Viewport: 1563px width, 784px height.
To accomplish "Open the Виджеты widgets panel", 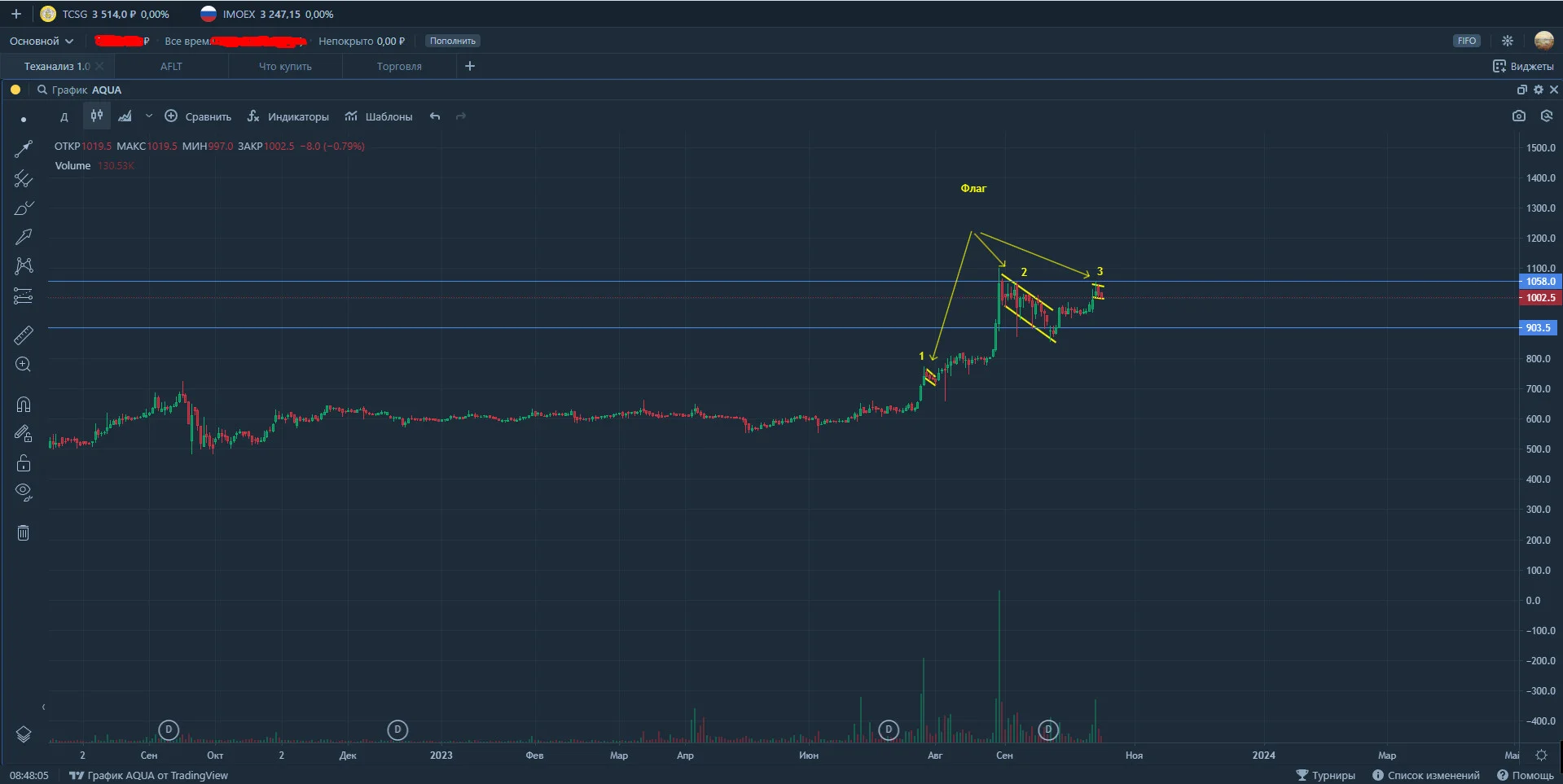I will 1523,66.
